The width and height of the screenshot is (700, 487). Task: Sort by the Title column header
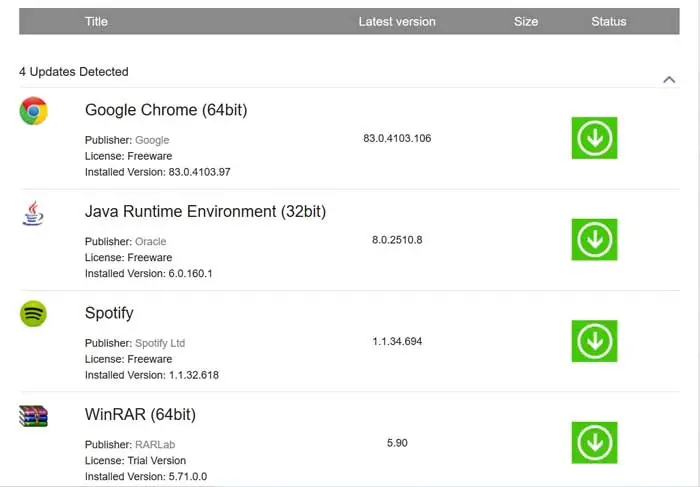97,21
